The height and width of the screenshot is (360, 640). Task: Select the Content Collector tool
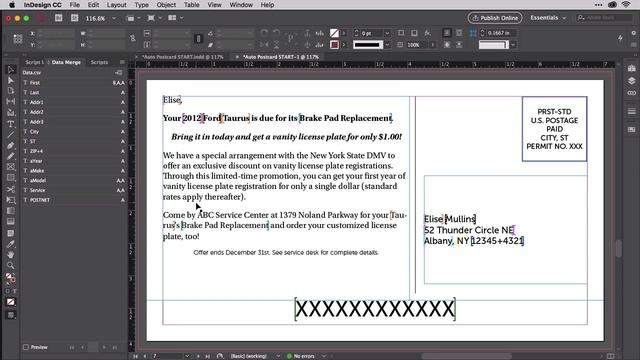11,113
